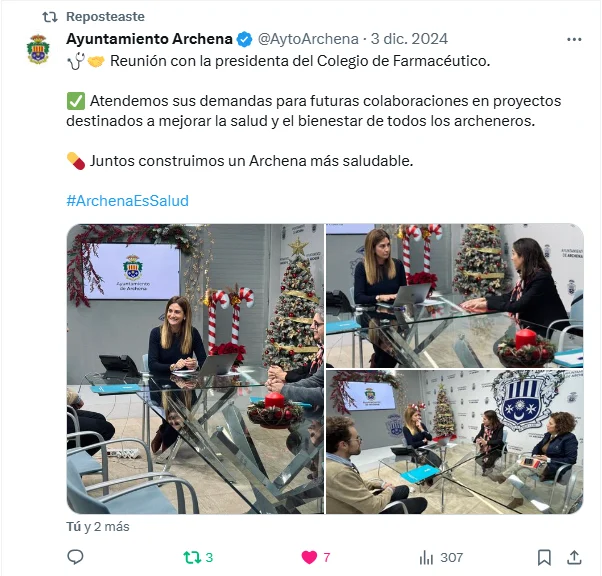
Task: Open the reply comment bubble icon
Action: [75, 557]
